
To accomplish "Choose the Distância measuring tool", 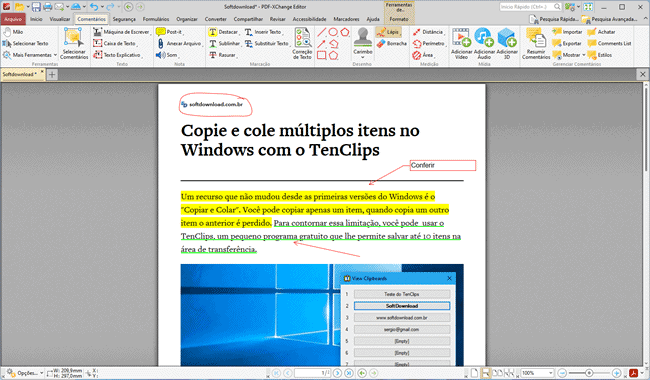I will [429, 32].
